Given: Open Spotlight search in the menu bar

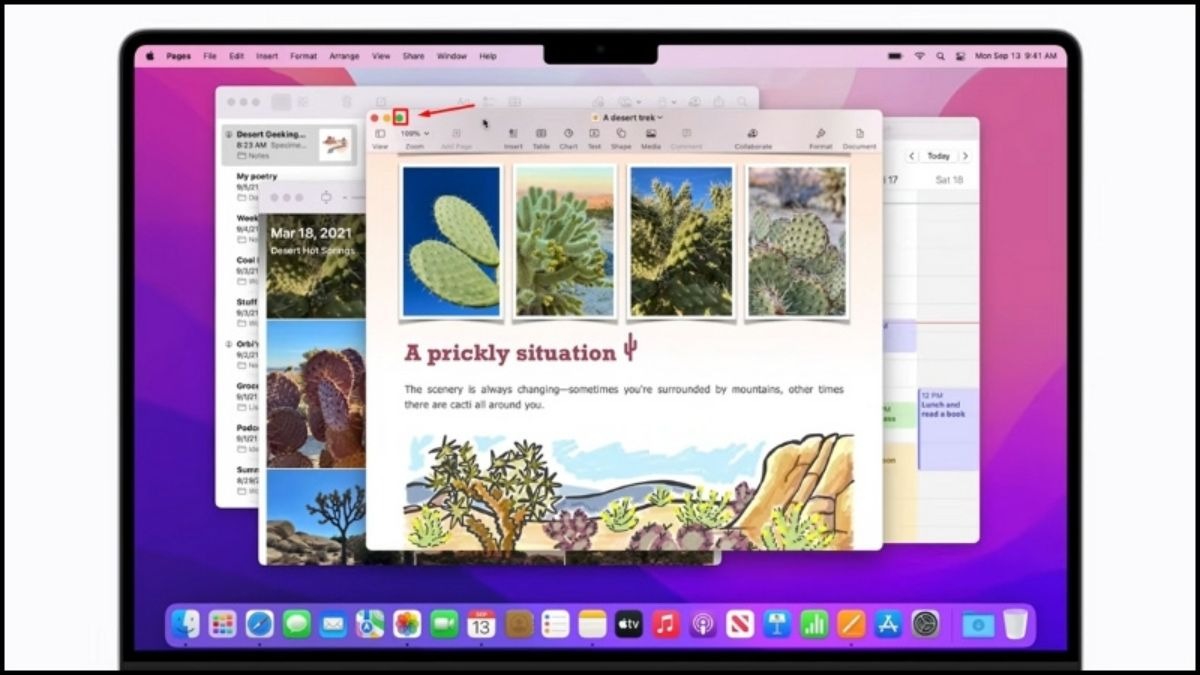Looking at the screenshot, I should click(x=940, y=56).
